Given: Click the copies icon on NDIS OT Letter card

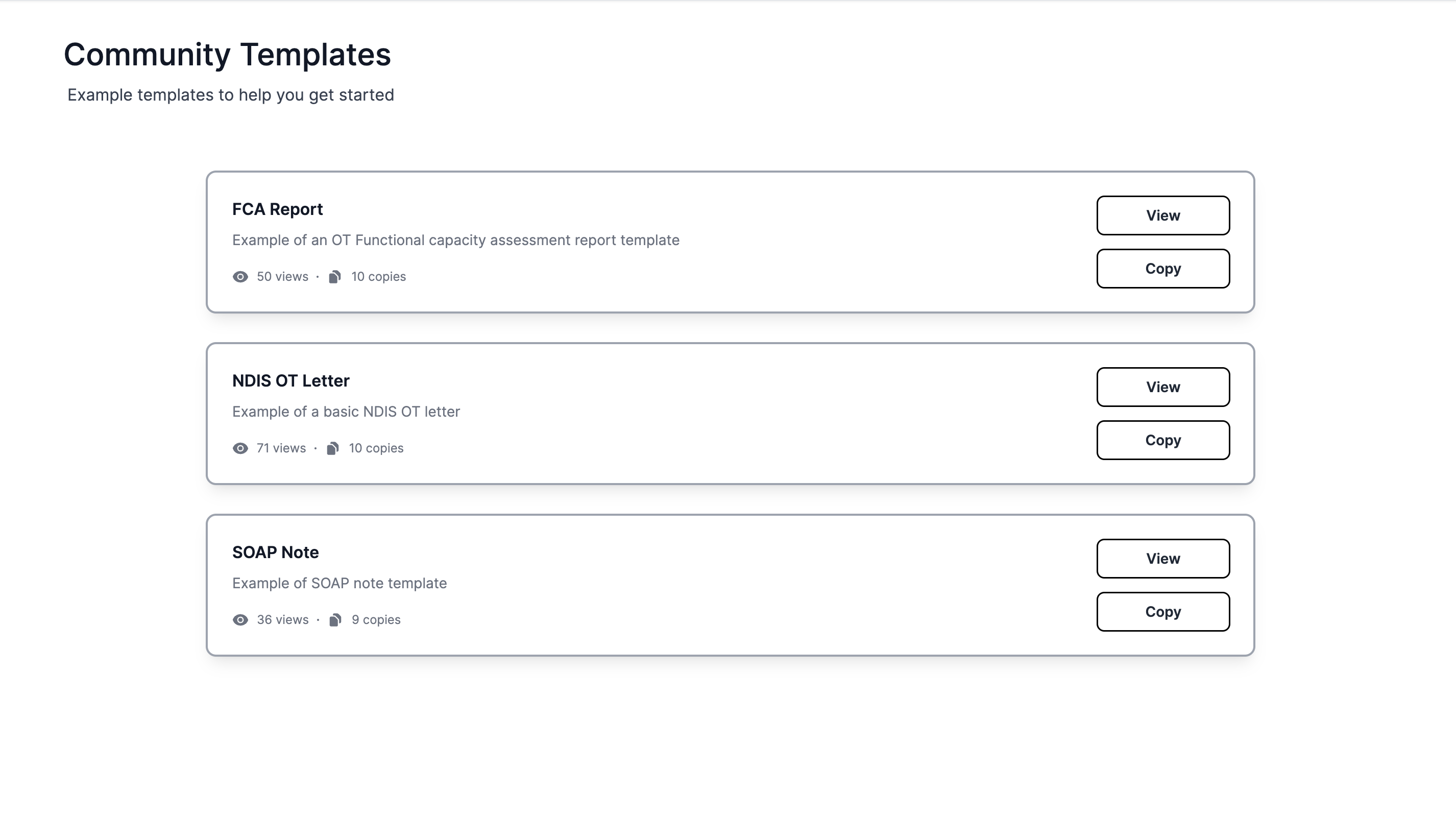Looking at the screenshot, I should pyautogui.click(x=333, y=448).
